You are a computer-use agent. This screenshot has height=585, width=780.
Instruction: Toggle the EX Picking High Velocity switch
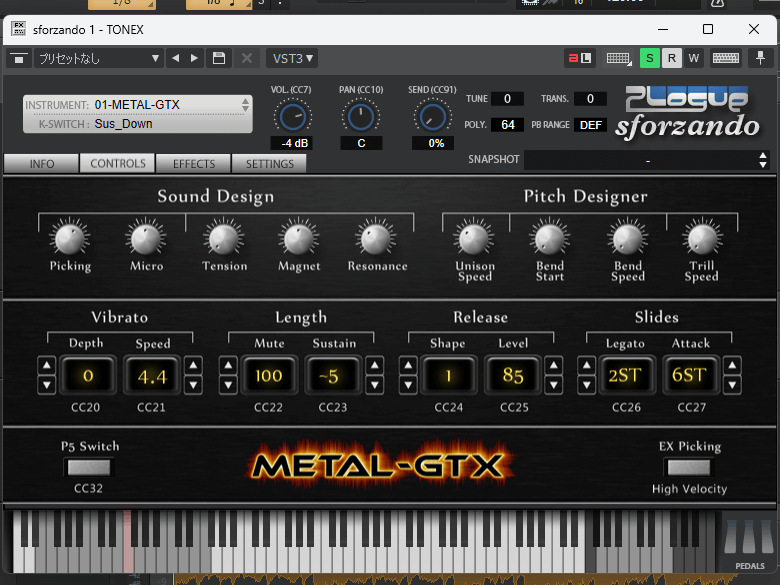[x=689, y=467]
